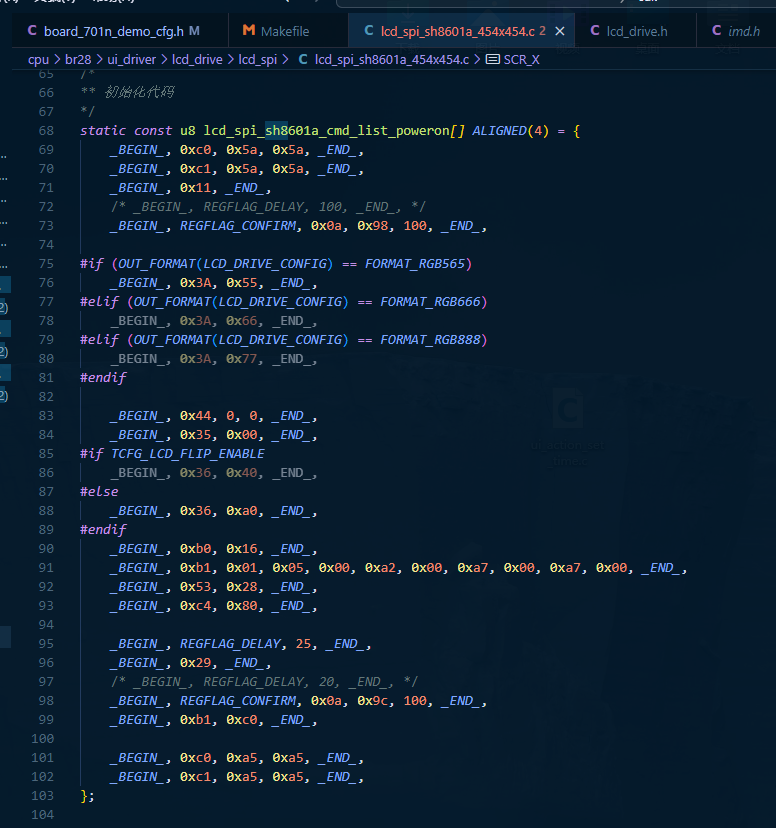
Task: Click 0xb0 value on line 90
Action: tap(195, 549)
